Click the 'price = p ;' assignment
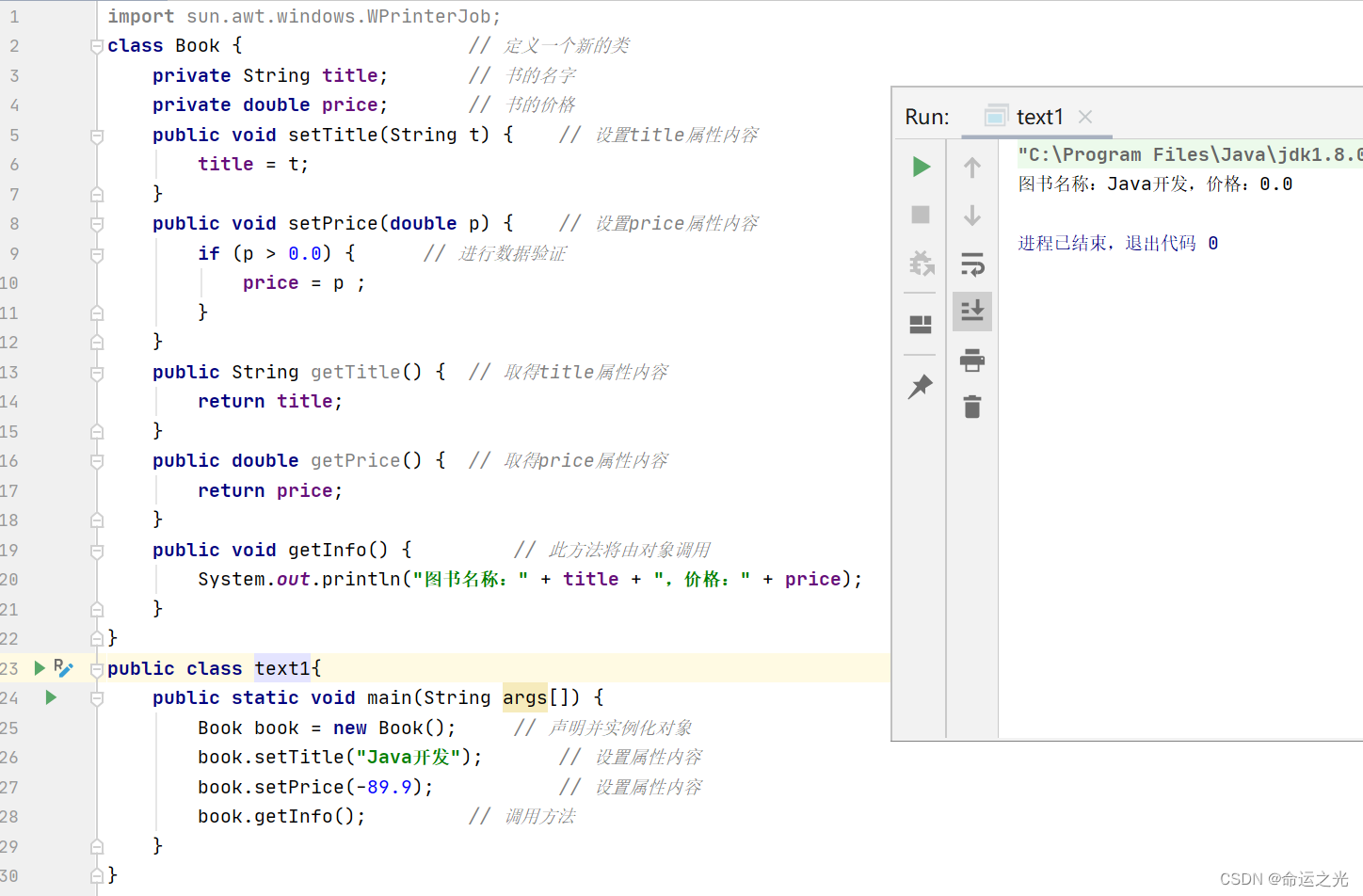Screen dimensions: 1363x896 tap(304, 282)
